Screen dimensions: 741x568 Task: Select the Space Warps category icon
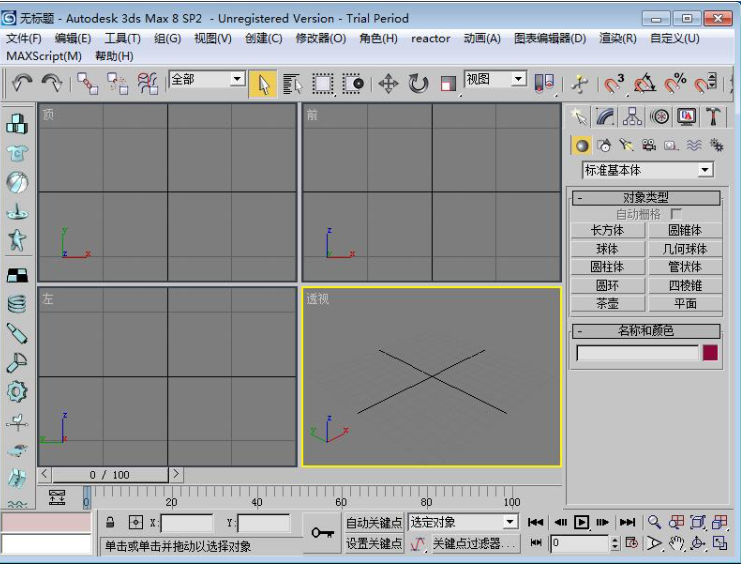(694, 146)
